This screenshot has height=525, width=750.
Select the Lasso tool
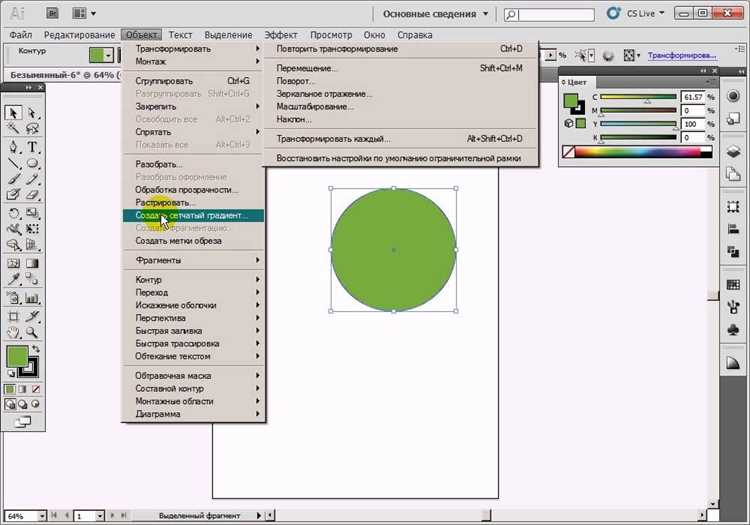[32, 128]
